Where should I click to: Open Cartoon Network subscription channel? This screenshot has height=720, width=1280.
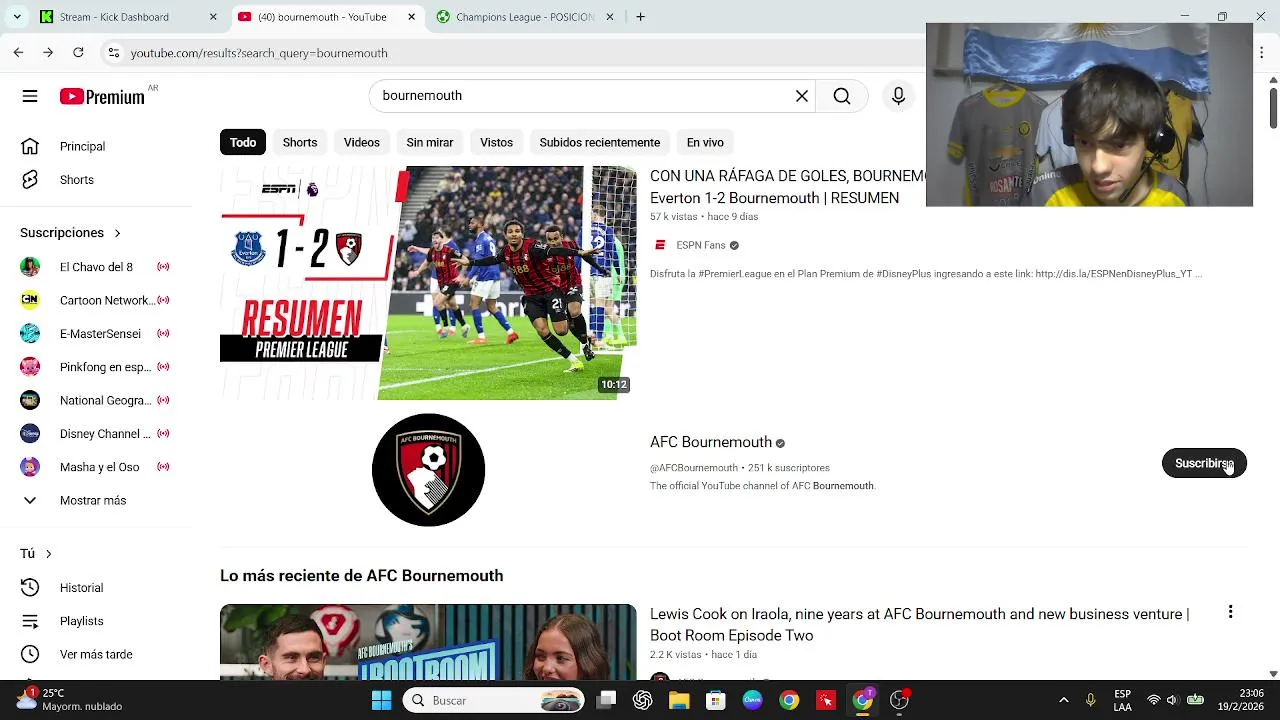[x=95, y=300]
